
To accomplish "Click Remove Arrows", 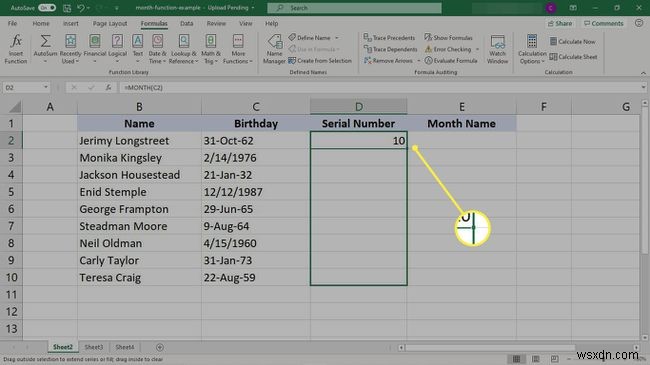I will point(388,61).
